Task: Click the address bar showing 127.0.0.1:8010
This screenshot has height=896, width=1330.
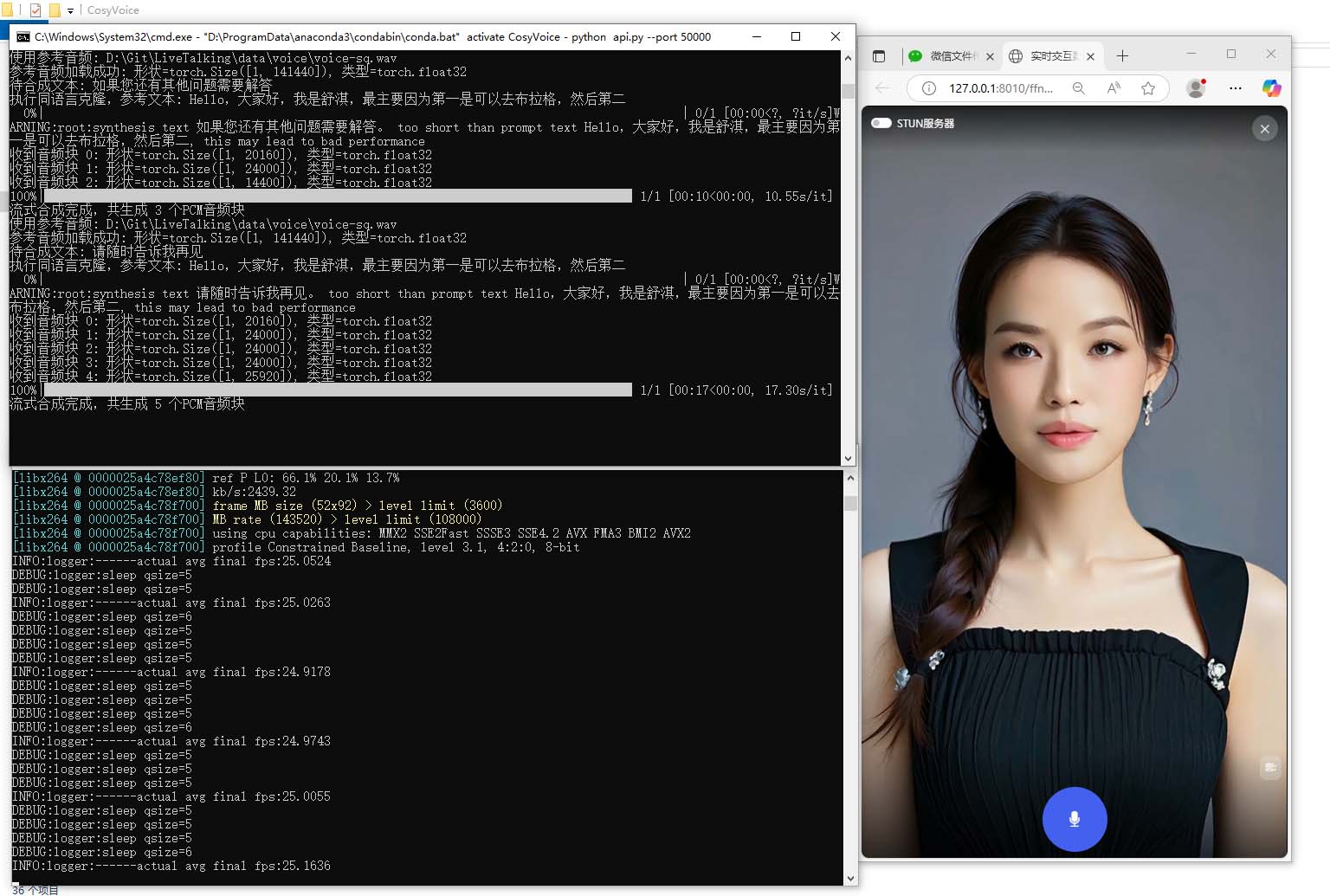Action: pos(1000,88)
